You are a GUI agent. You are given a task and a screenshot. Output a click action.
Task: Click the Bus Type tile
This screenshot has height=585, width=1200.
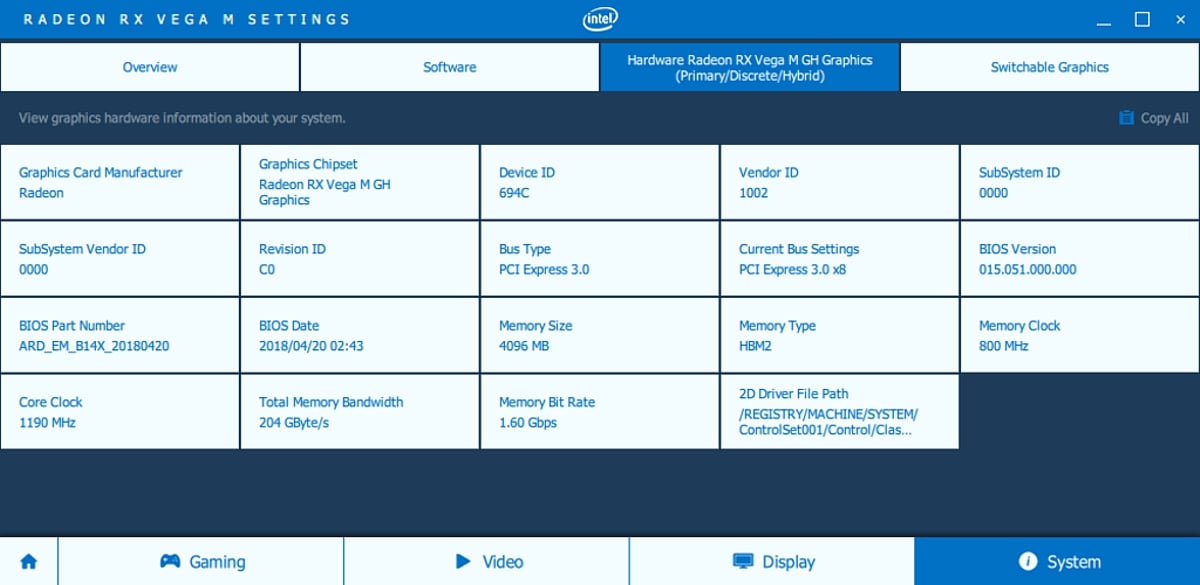click(x=600, y=259)
